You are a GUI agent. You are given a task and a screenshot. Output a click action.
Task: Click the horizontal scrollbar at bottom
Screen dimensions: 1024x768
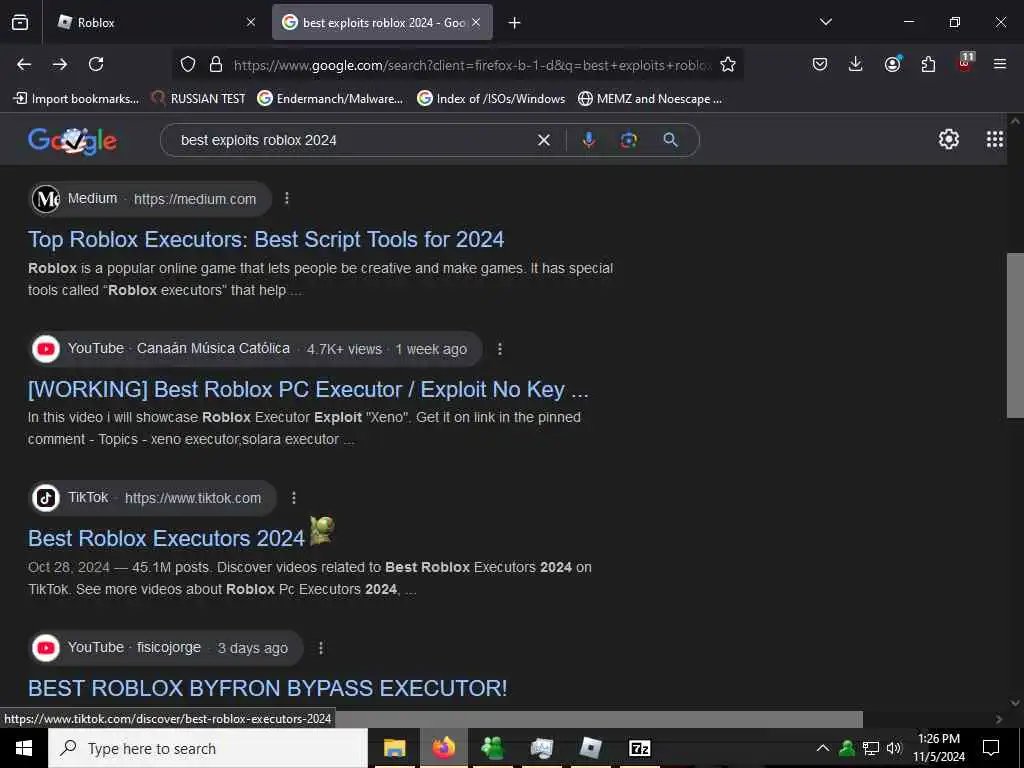pos(598,719)
